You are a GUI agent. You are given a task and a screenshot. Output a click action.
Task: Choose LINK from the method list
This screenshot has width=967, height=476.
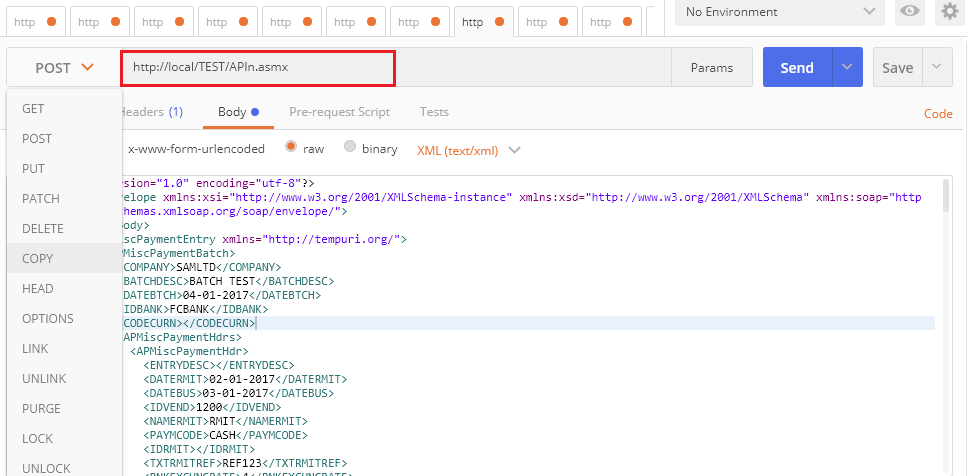[x=65, y=348]
